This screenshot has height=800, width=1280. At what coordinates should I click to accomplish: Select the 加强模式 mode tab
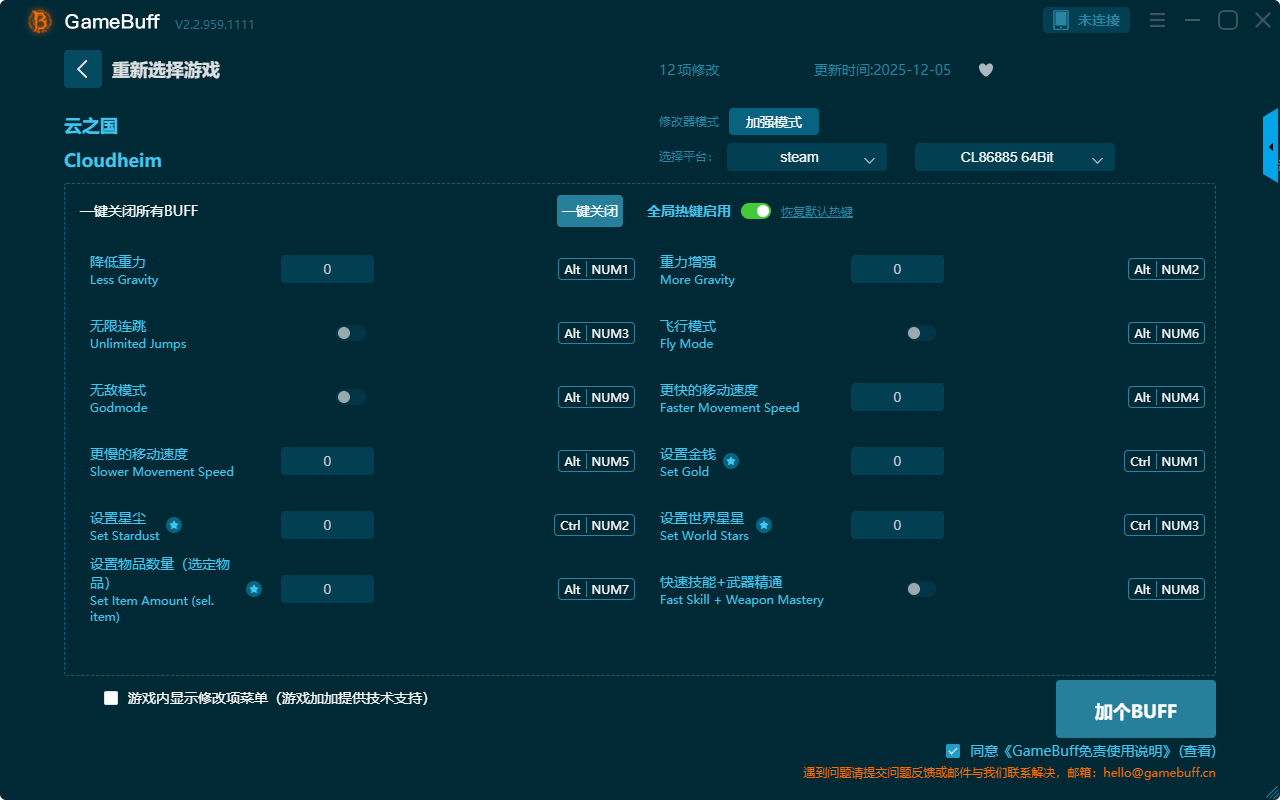coord(774,122)
